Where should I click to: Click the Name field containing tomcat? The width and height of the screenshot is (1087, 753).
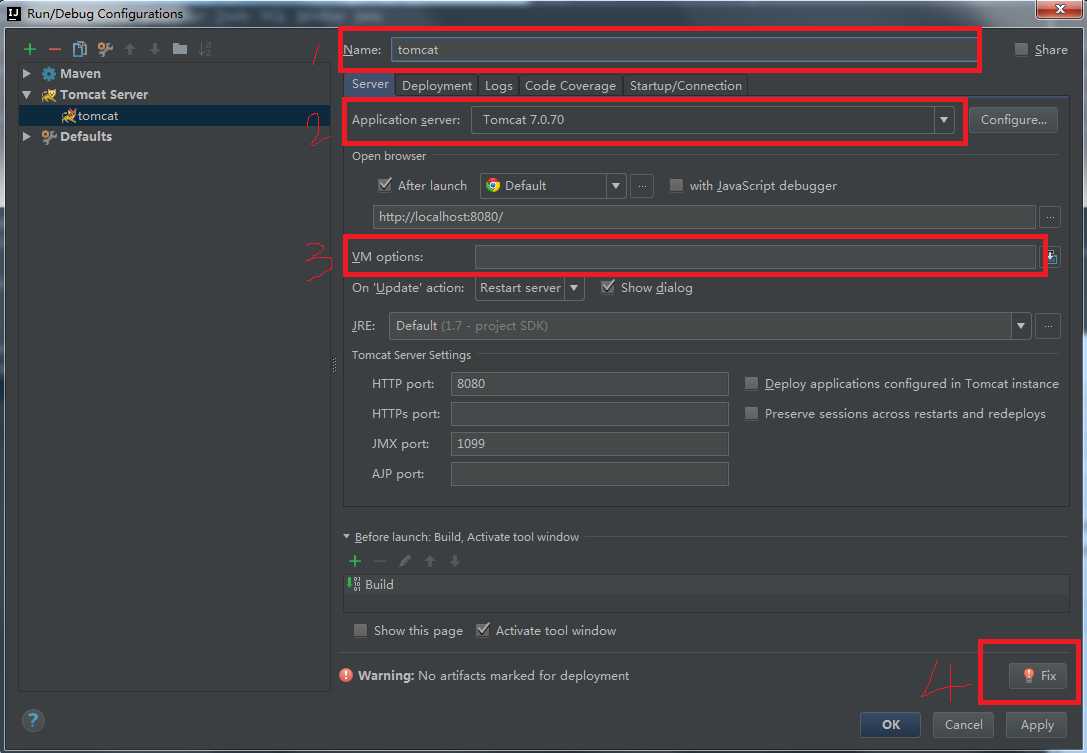684,50
